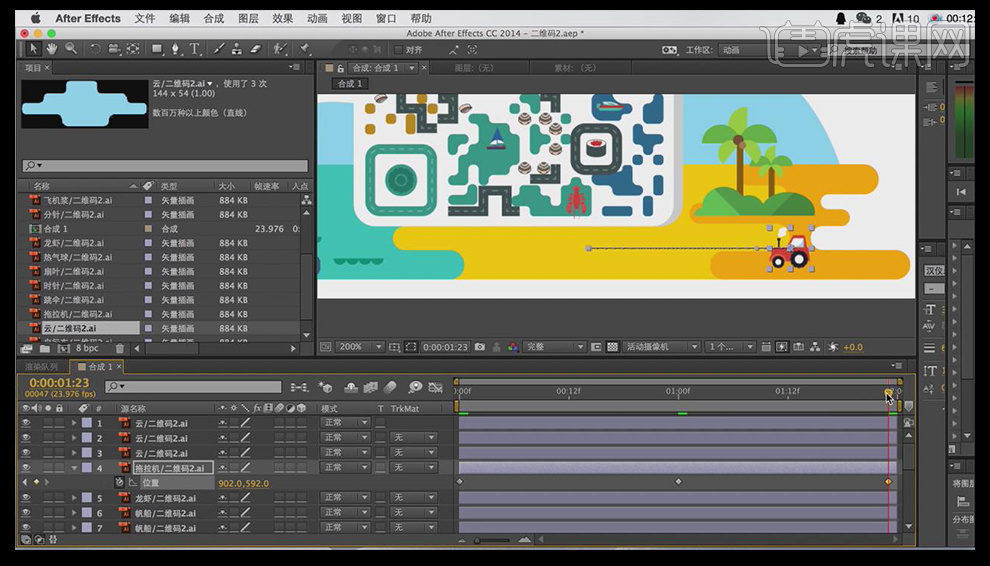Toggle the transparency grid in viewer
Screen dimensions: 990x566
[x=612, y=347]
